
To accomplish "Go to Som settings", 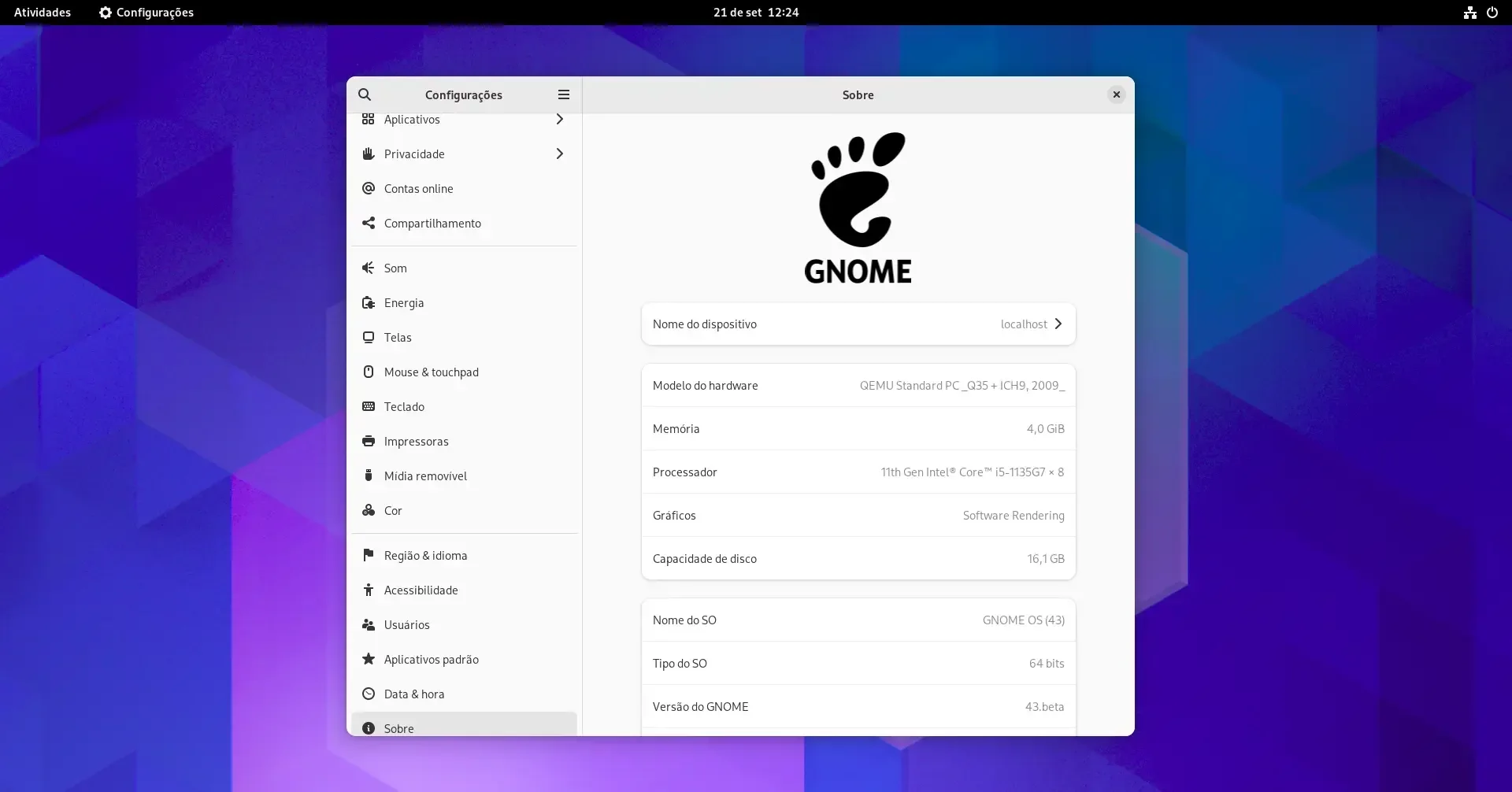I will [464, 268].
